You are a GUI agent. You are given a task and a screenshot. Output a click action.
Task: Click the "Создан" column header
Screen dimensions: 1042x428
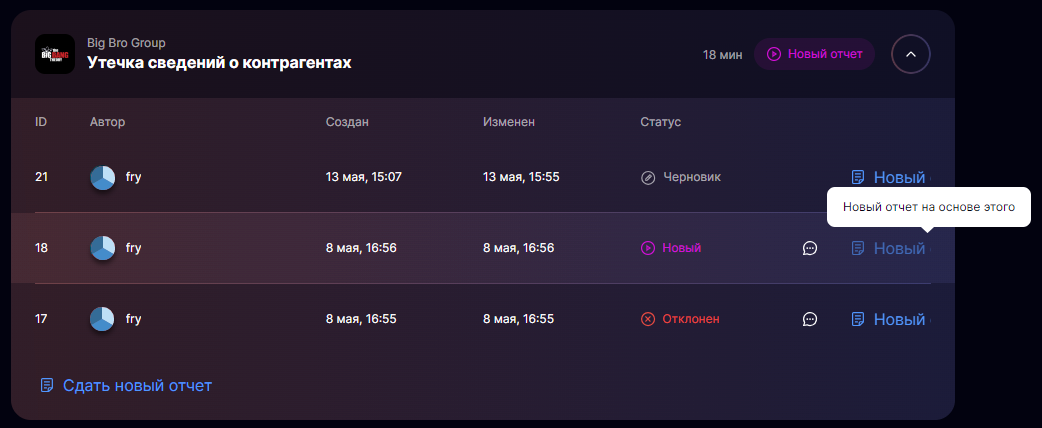(x=347, y=122)
